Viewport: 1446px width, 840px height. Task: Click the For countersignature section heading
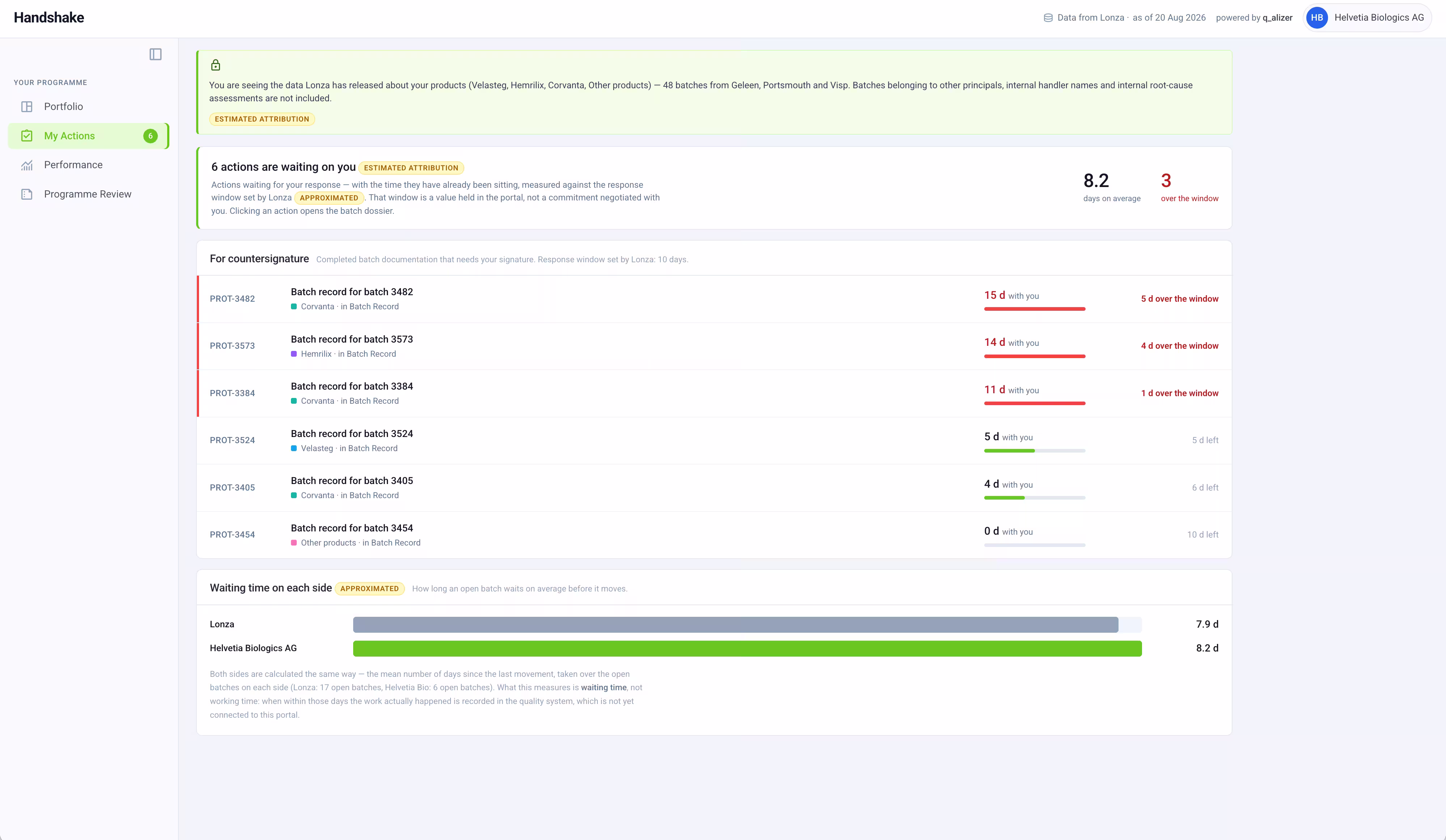[x=259, y=259]
